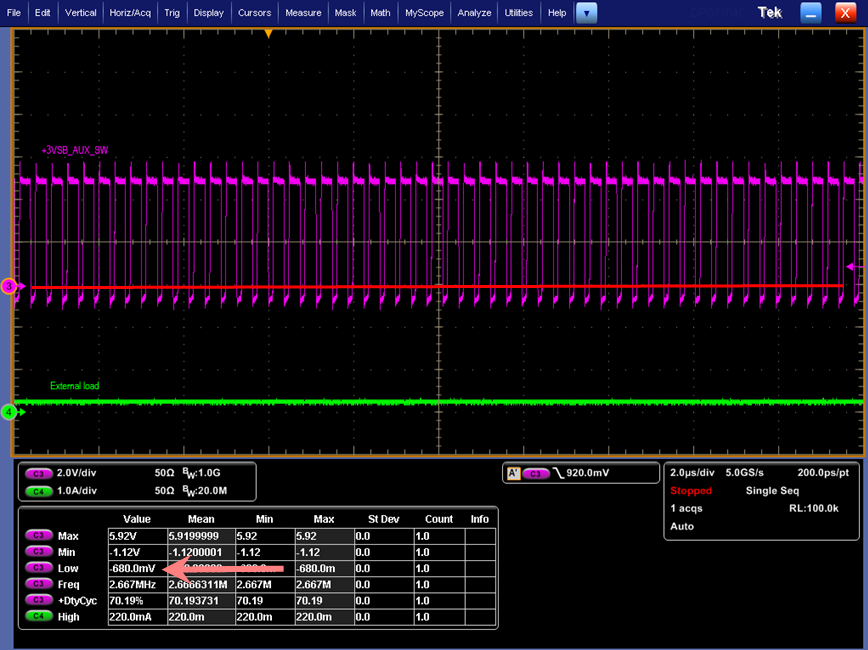Click the C4 channel badge at 1.0A/div
Viewport: 868px width, 650px height.
[39, 490]
